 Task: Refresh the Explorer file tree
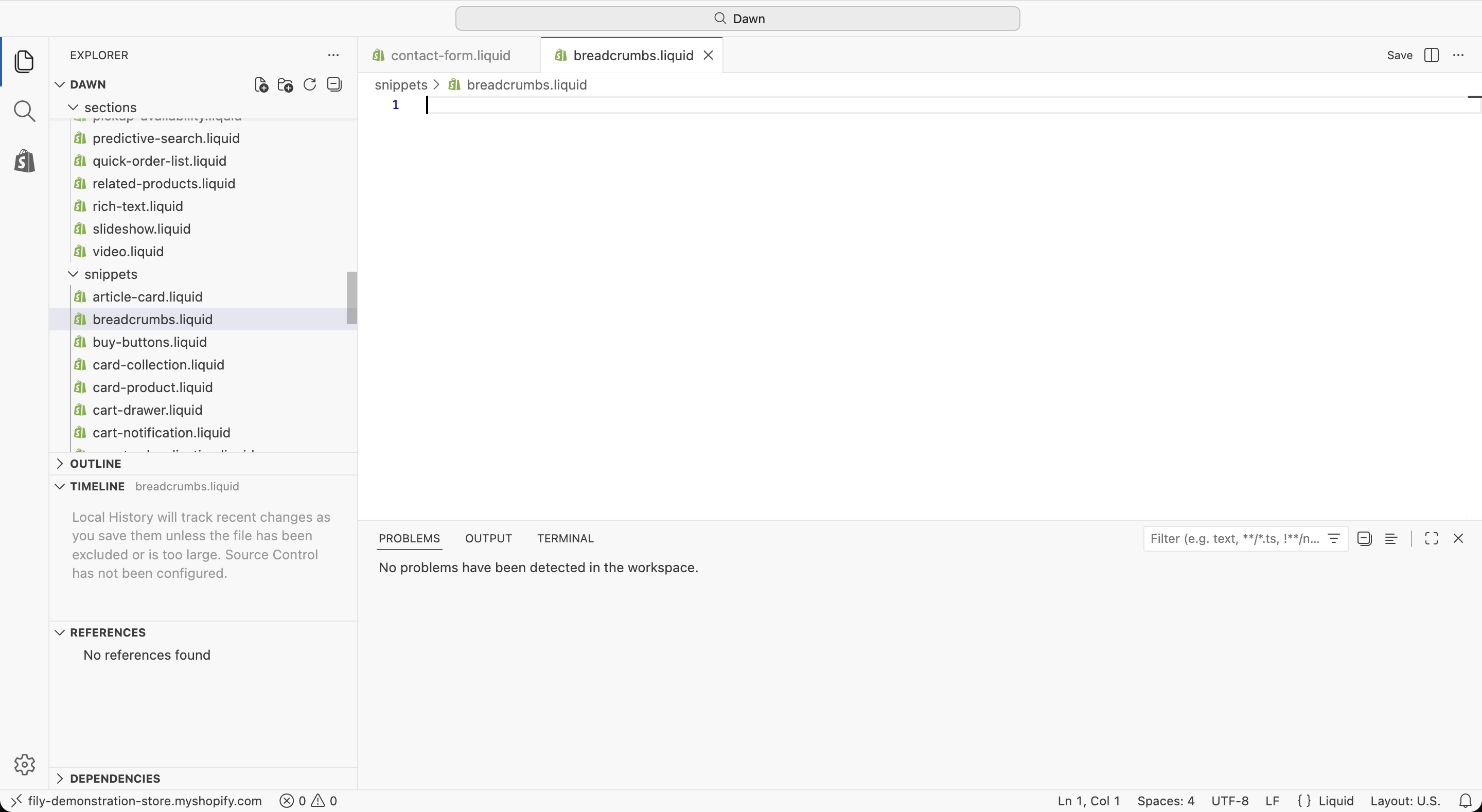pos(309,84)
